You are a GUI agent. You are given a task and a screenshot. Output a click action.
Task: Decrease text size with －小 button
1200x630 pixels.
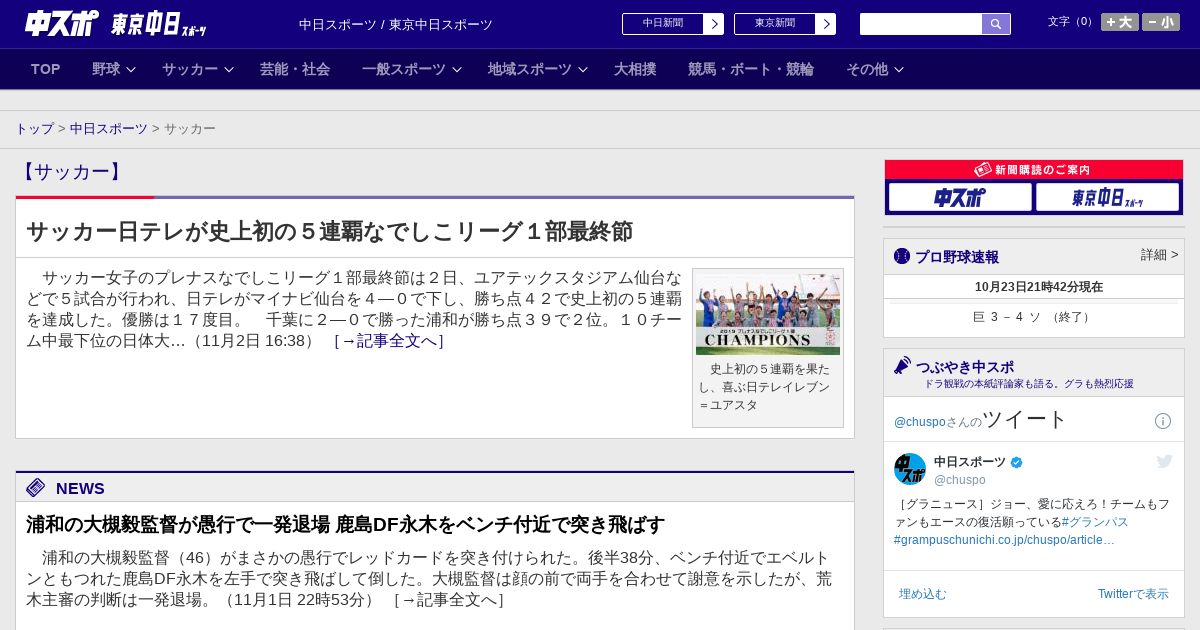pyautogui.click(x=1161, y=22)
